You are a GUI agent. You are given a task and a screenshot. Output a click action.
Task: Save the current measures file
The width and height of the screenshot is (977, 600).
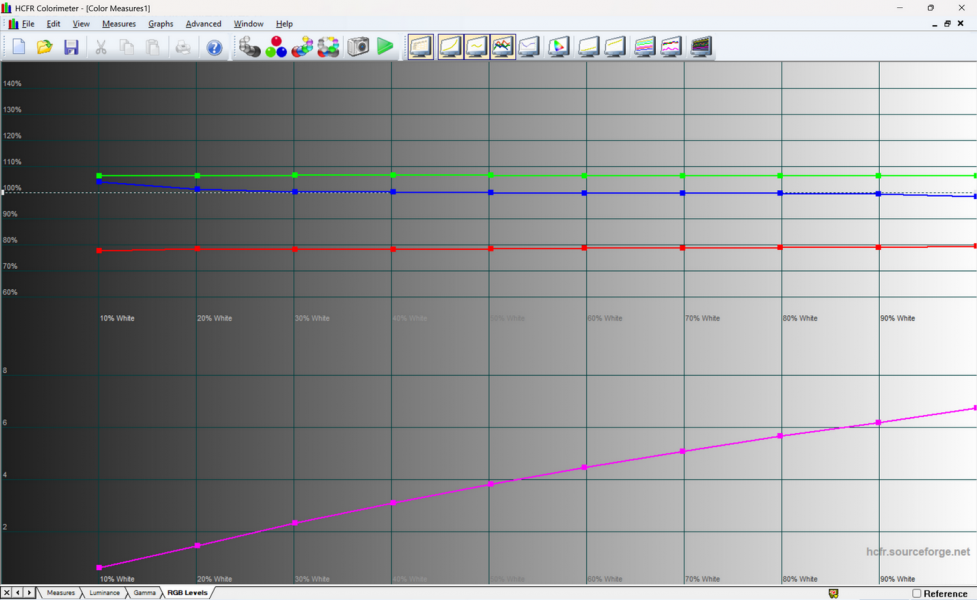pos(71,47)
